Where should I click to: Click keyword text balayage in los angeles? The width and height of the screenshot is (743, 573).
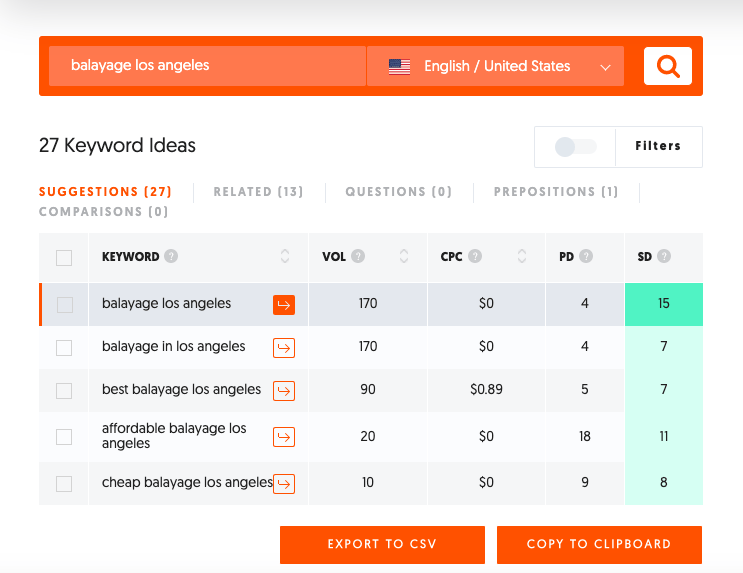[173, 346]
